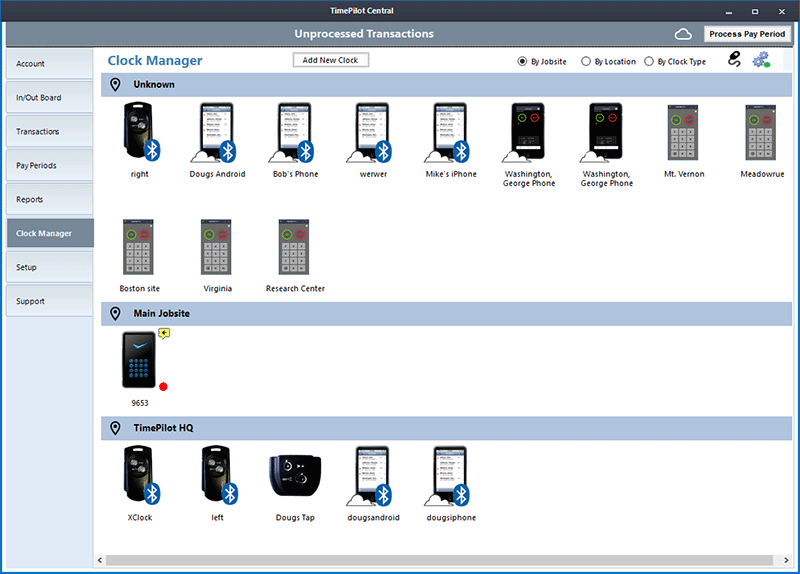Click the USB link icon beside gear
Viewport: 800px width, 574px height.
pos(734,60)
